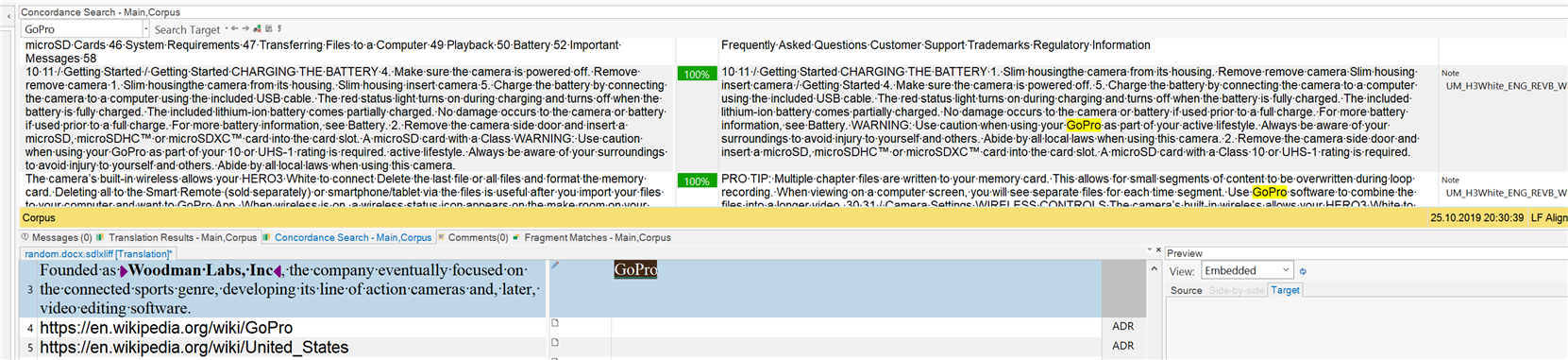
Task: Click source segment 5 United_States URL
Action: (x=194, y=348)
